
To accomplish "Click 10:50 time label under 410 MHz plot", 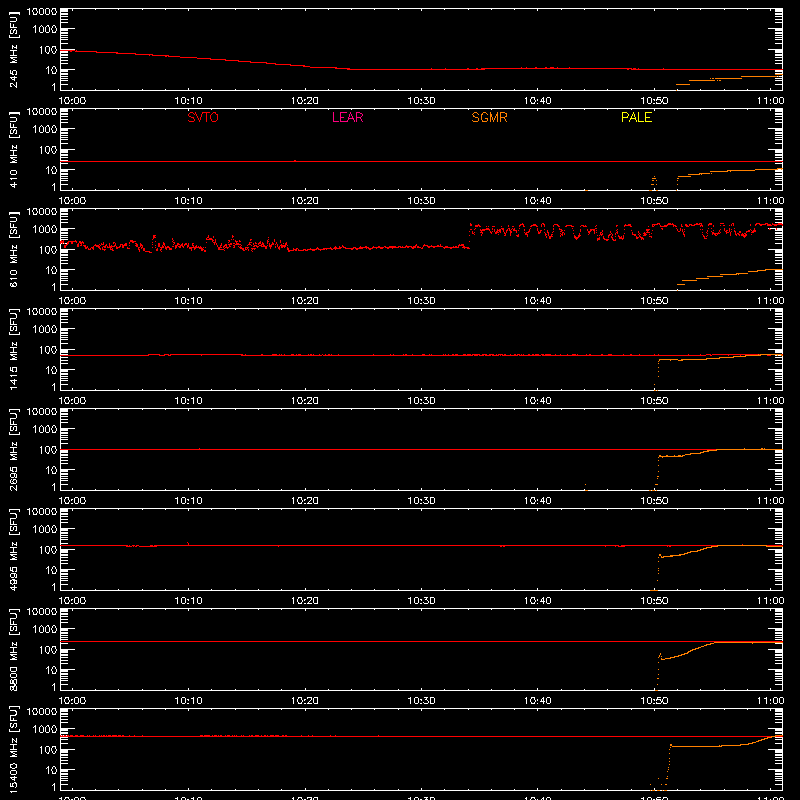I will point(654,201).
